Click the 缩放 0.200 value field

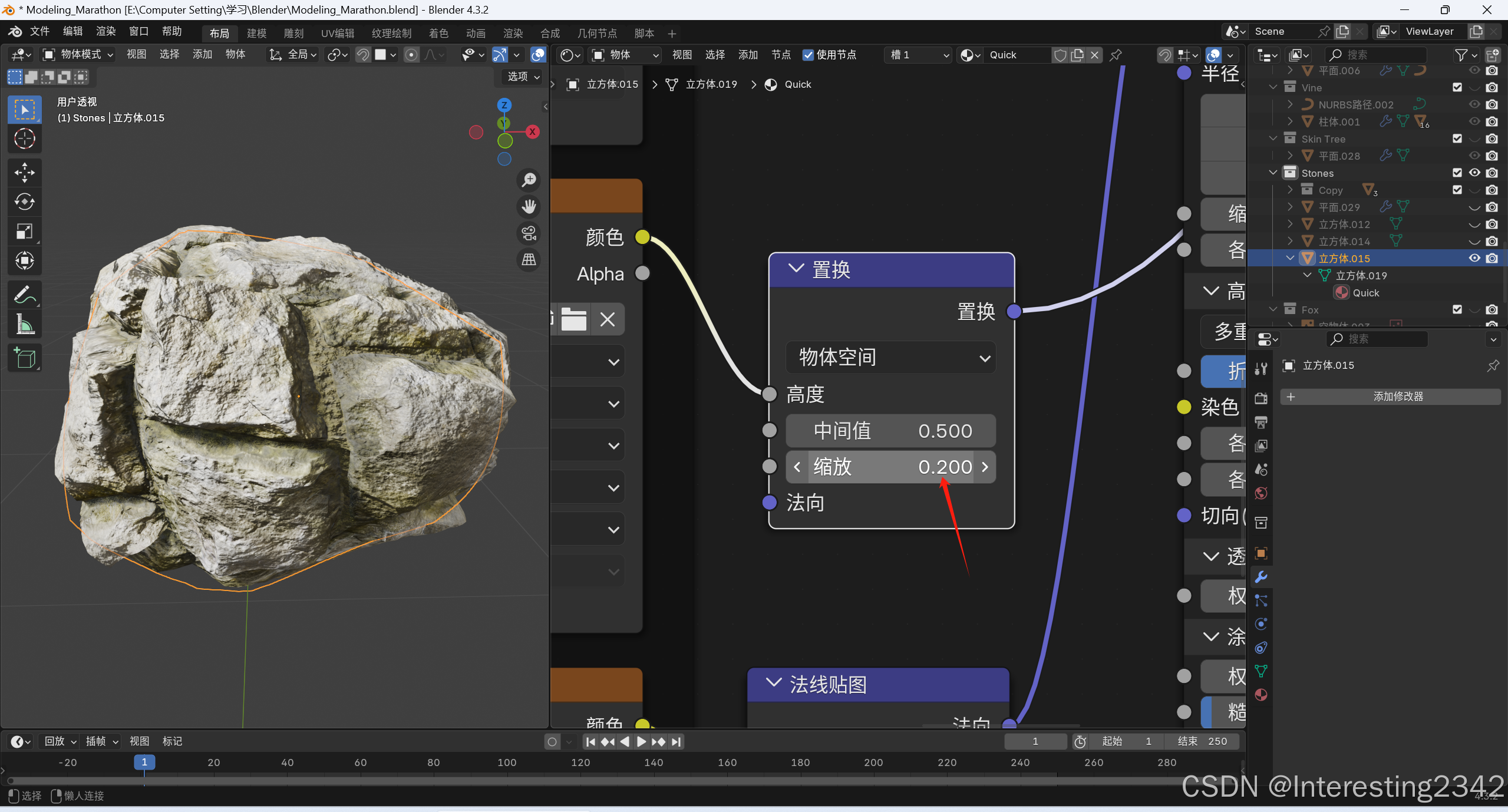tap(890, 467)
